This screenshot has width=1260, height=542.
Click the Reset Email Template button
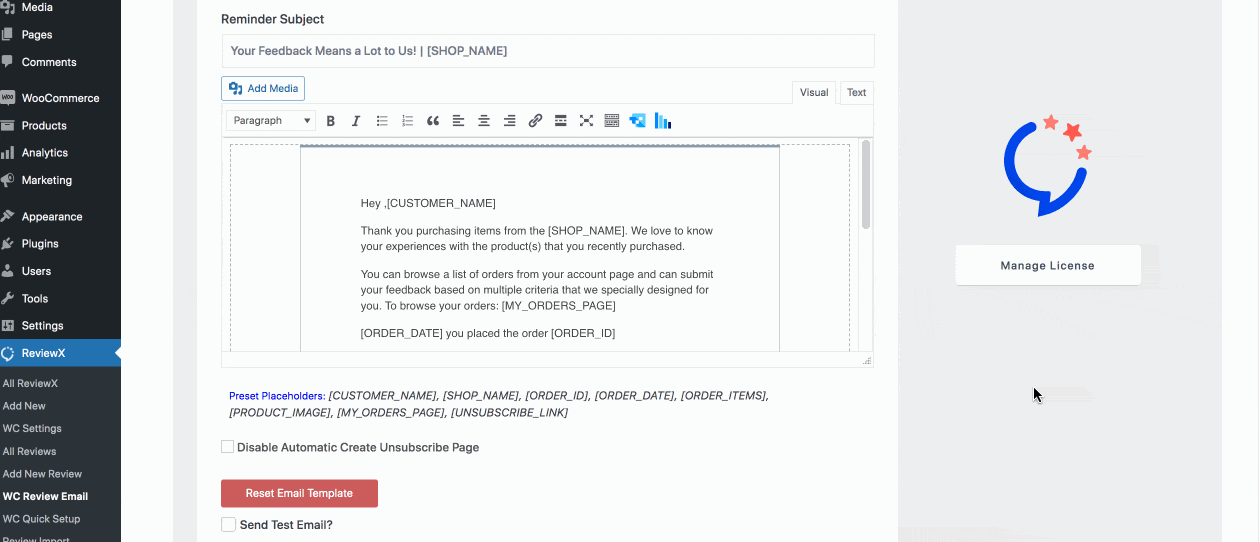point(299,493)
